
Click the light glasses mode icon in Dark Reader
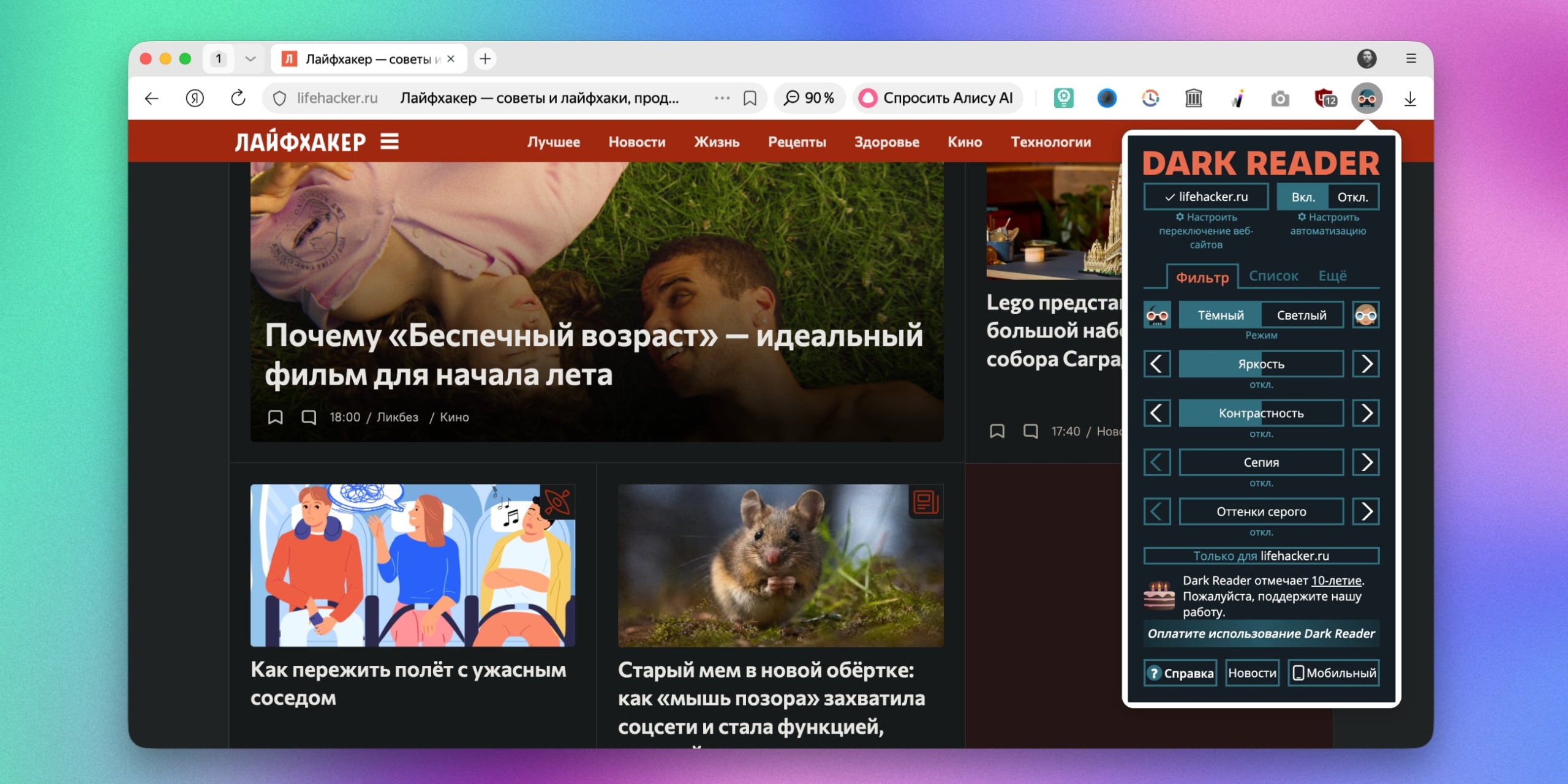tap(1366, 315)
